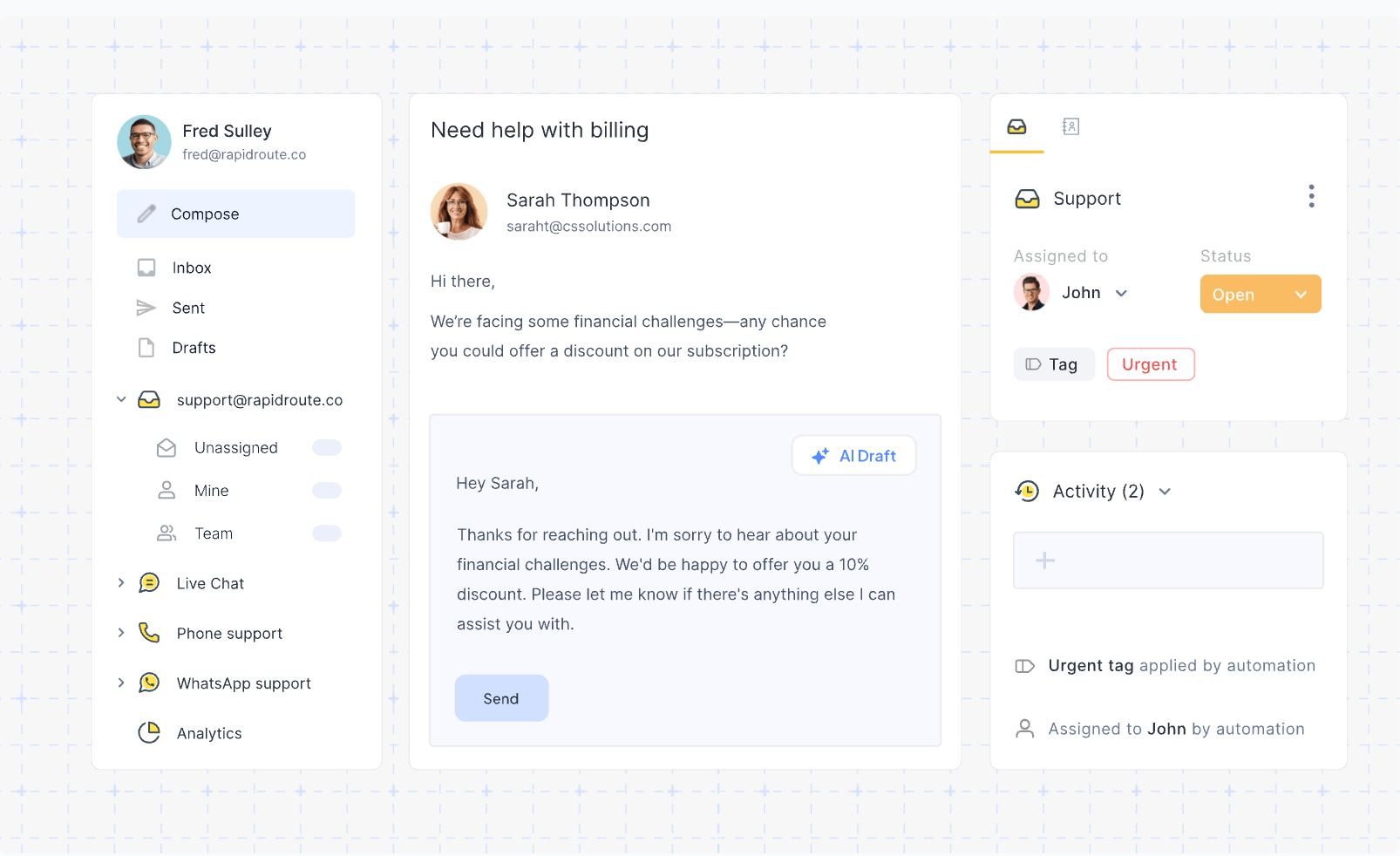Switch to the inbox details tab

click(x=1016, y=127)
